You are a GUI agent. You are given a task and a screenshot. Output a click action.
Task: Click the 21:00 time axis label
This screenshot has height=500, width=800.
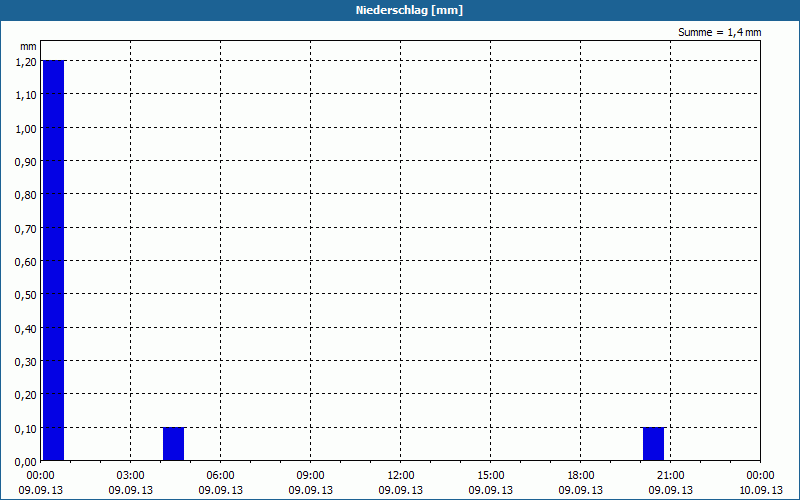tap(670, 476)
